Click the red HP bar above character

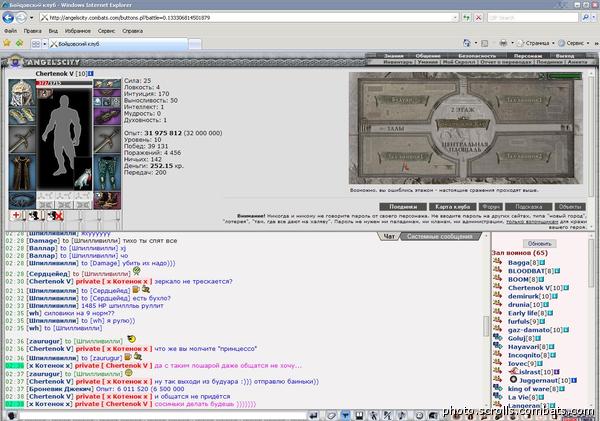[x=64, y=83]
